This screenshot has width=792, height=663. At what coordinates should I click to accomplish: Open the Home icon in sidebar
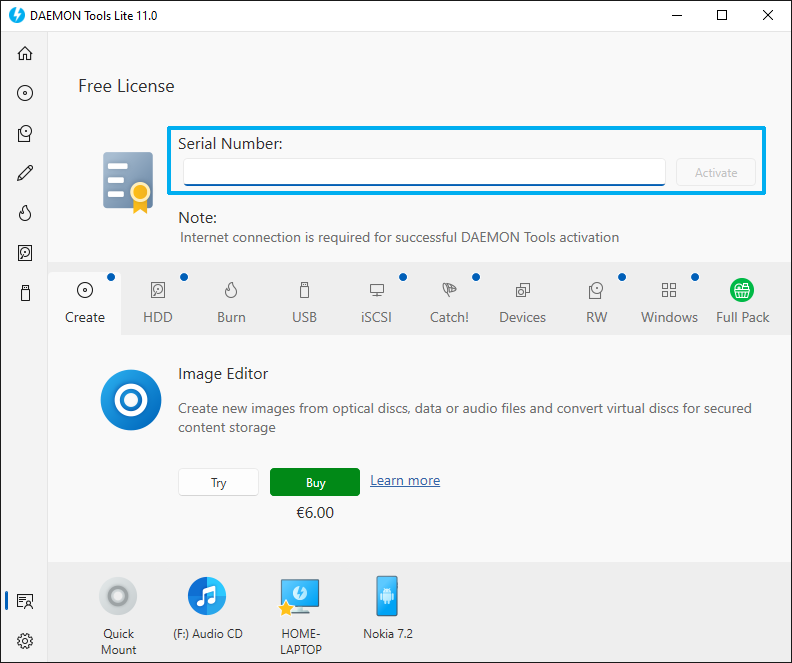[x=25, y=54]
